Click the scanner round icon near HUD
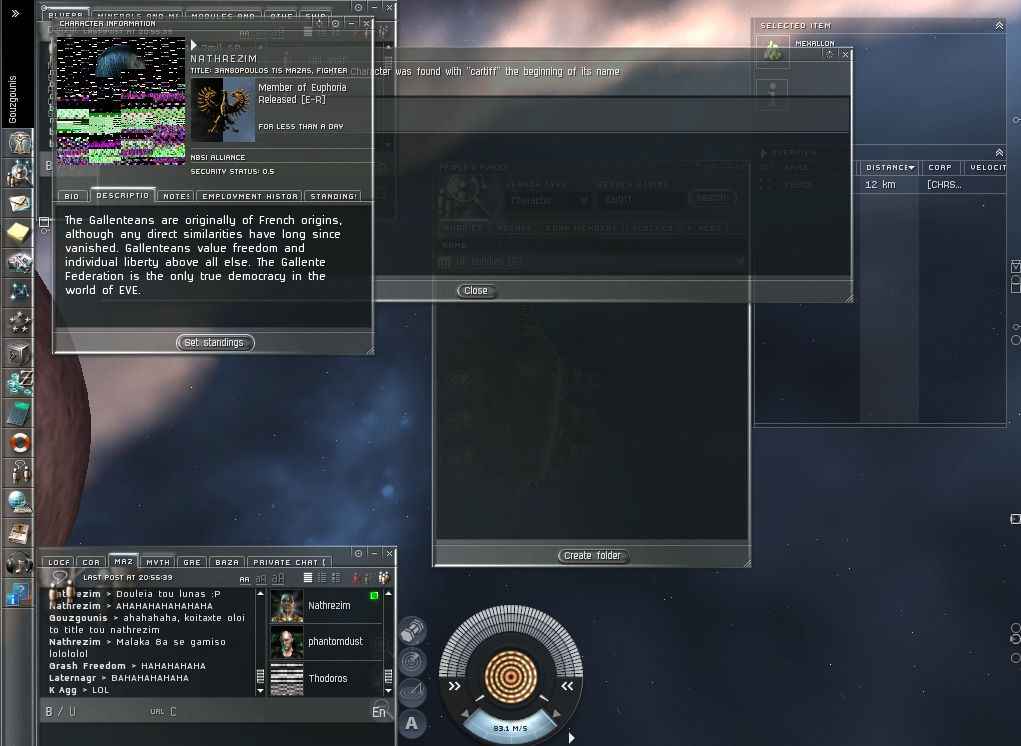Screen dimensions: 1021x746 point(412,661)
